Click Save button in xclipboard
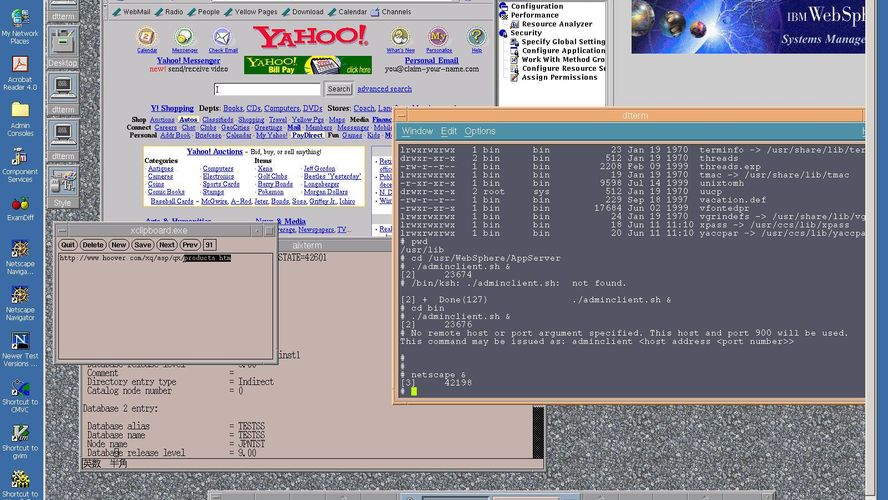Image resolution: width=888 pixels, height=500 pixels. 142,245
